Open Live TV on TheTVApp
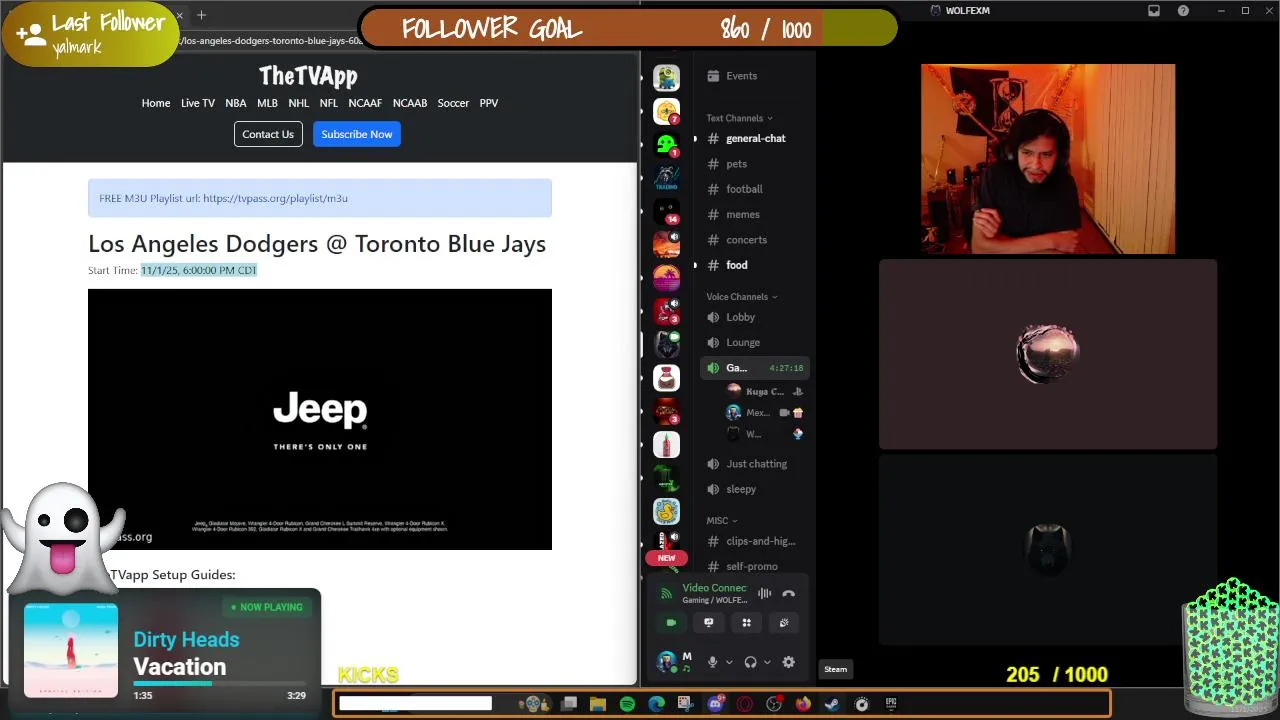The width and height of the screenshot is (1280, 720). [198, 103]
